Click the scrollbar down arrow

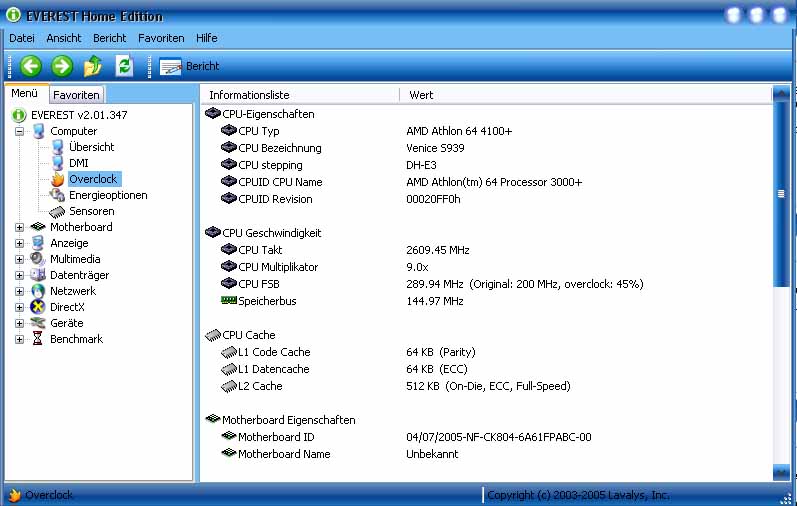(781, 472)
